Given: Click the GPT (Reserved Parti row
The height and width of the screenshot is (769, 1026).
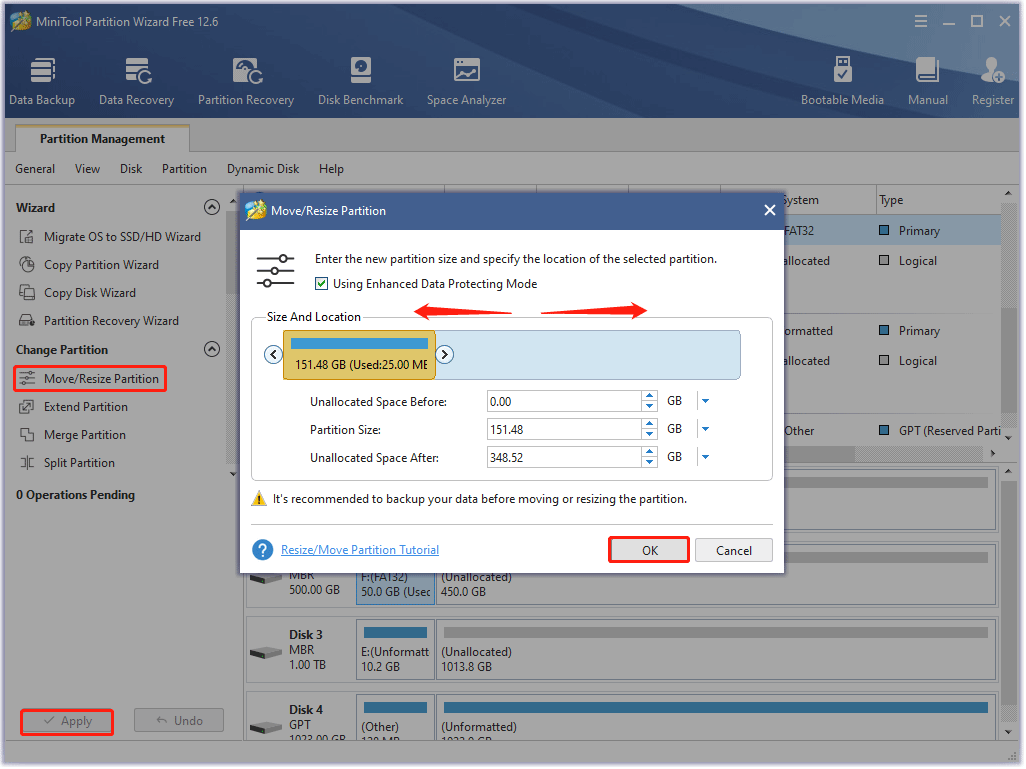Looking at the screenshot, I should click(x=893, y=431).
